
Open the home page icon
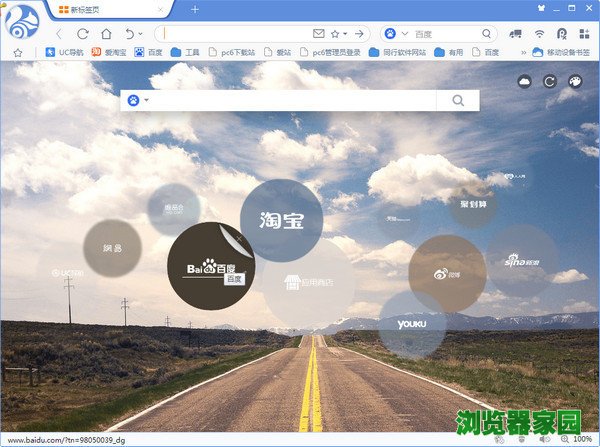coord(106,34)
